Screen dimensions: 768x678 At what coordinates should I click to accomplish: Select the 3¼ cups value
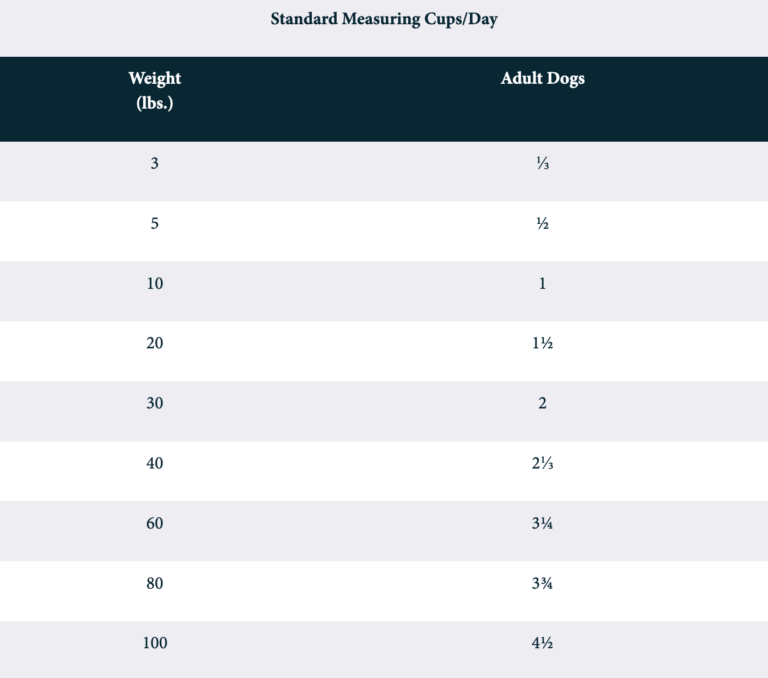click(x=542, y=524)
